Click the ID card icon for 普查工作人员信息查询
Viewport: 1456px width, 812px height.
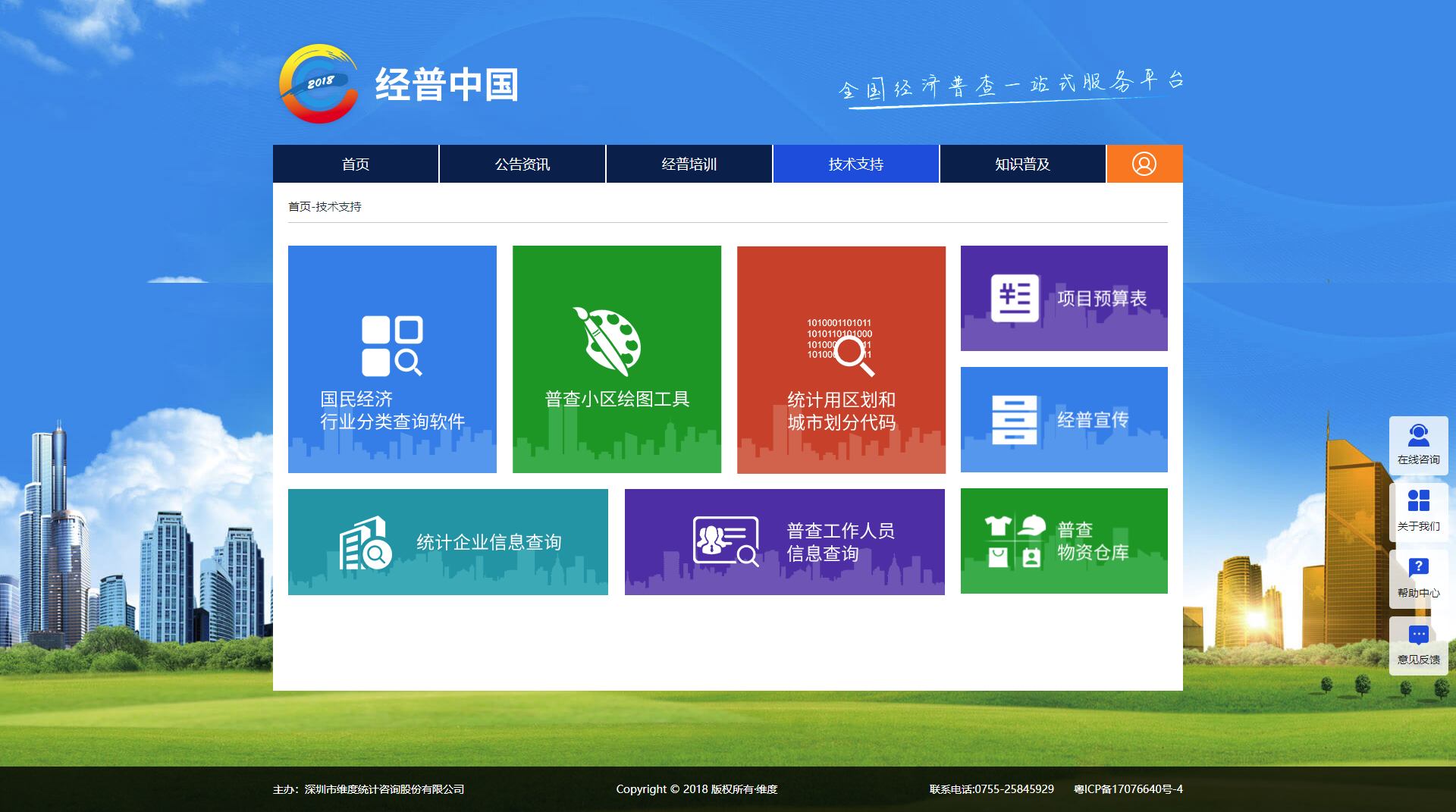coord(726,541)
